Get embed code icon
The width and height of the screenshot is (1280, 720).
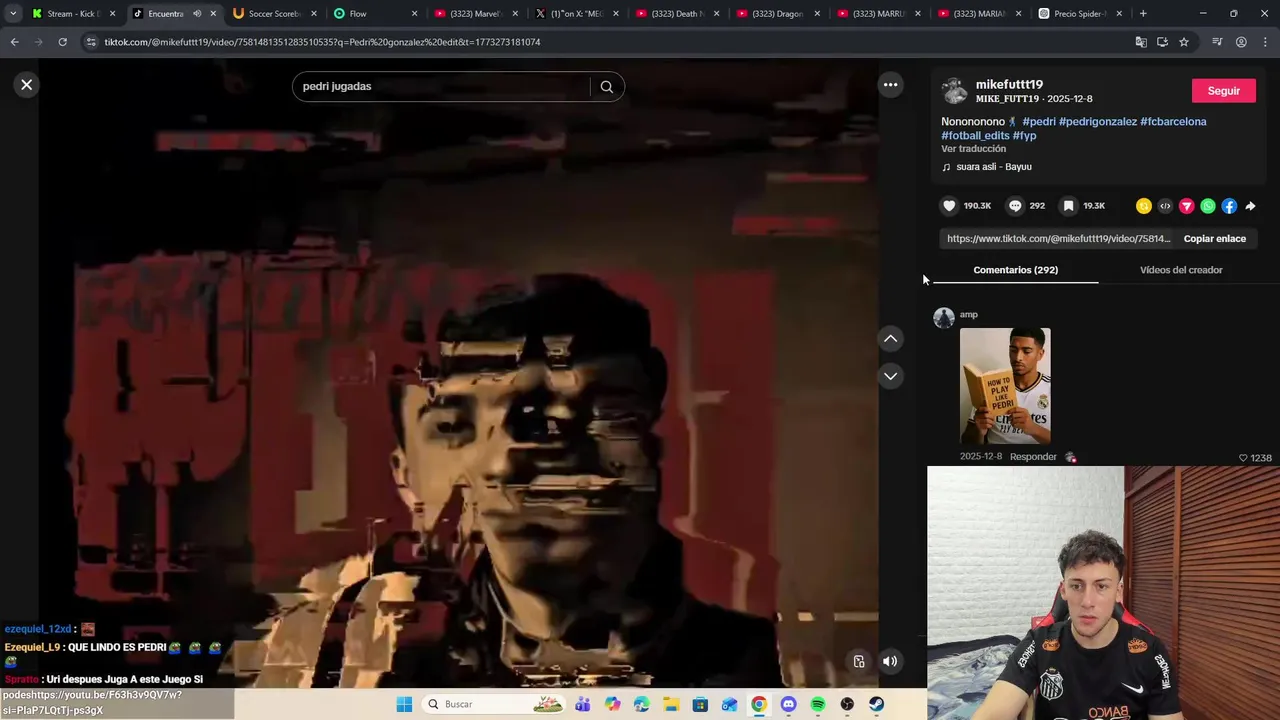[1165, 206]
